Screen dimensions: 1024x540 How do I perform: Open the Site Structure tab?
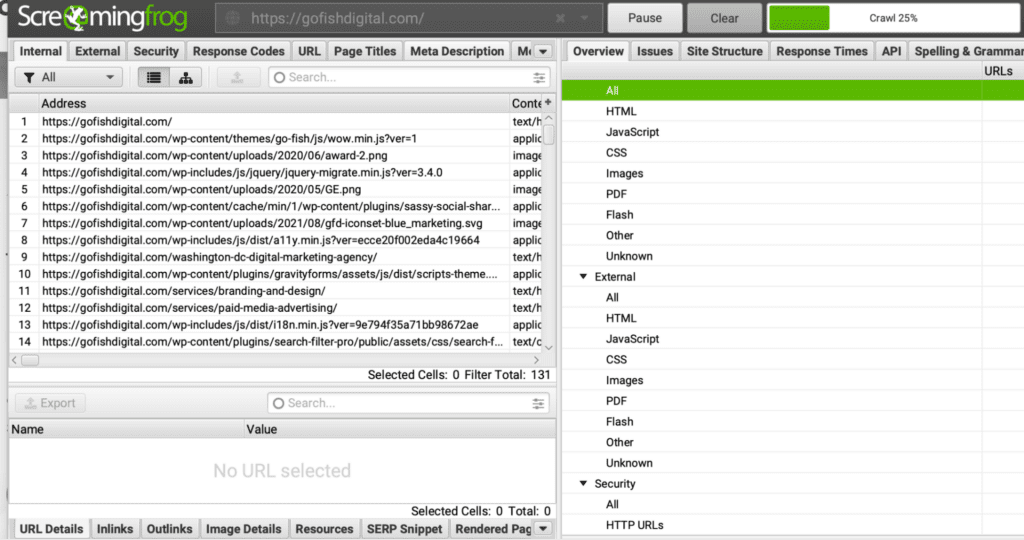(x=724, y=52)
